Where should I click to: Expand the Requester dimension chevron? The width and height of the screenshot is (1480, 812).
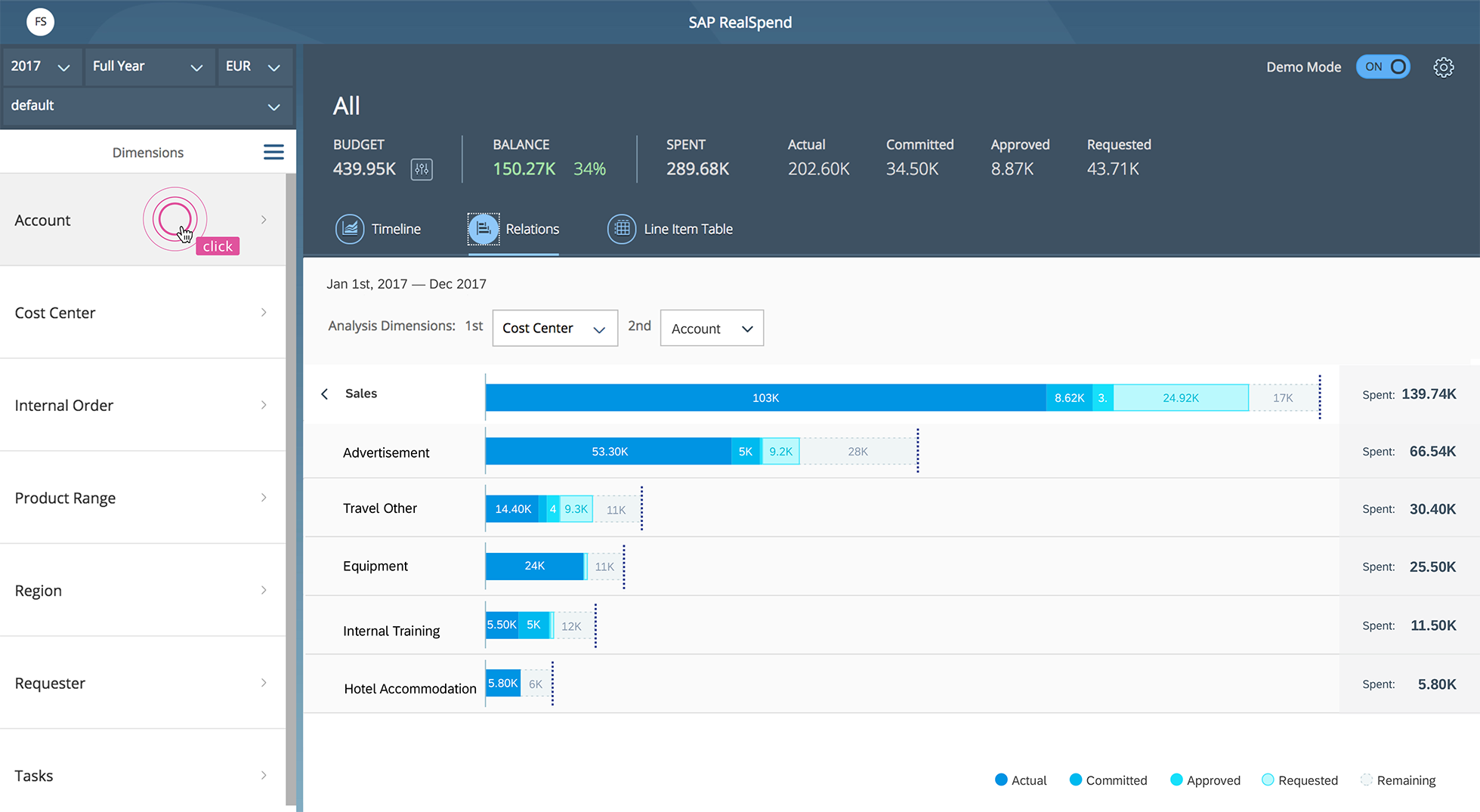tap(264, 683)
